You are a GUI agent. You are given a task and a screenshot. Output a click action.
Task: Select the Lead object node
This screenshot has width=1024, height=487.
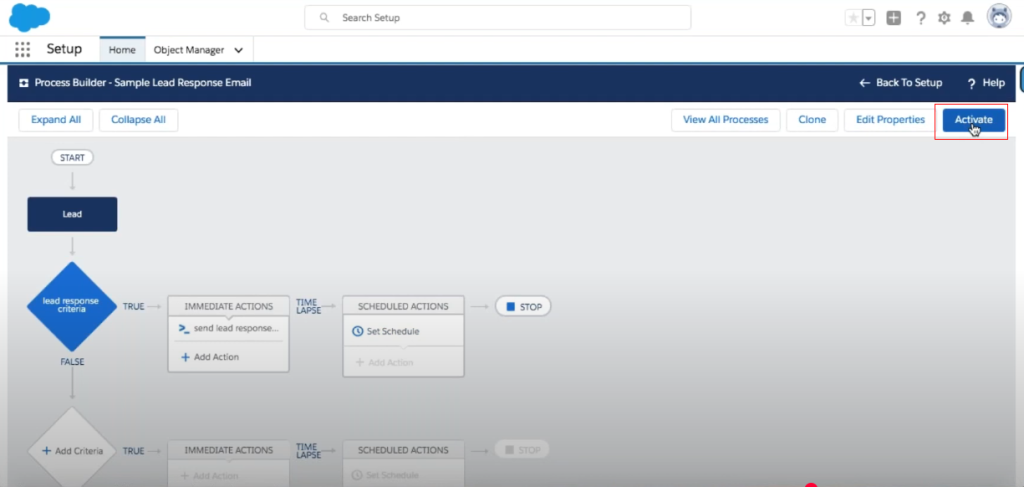[x=72, y=214]
